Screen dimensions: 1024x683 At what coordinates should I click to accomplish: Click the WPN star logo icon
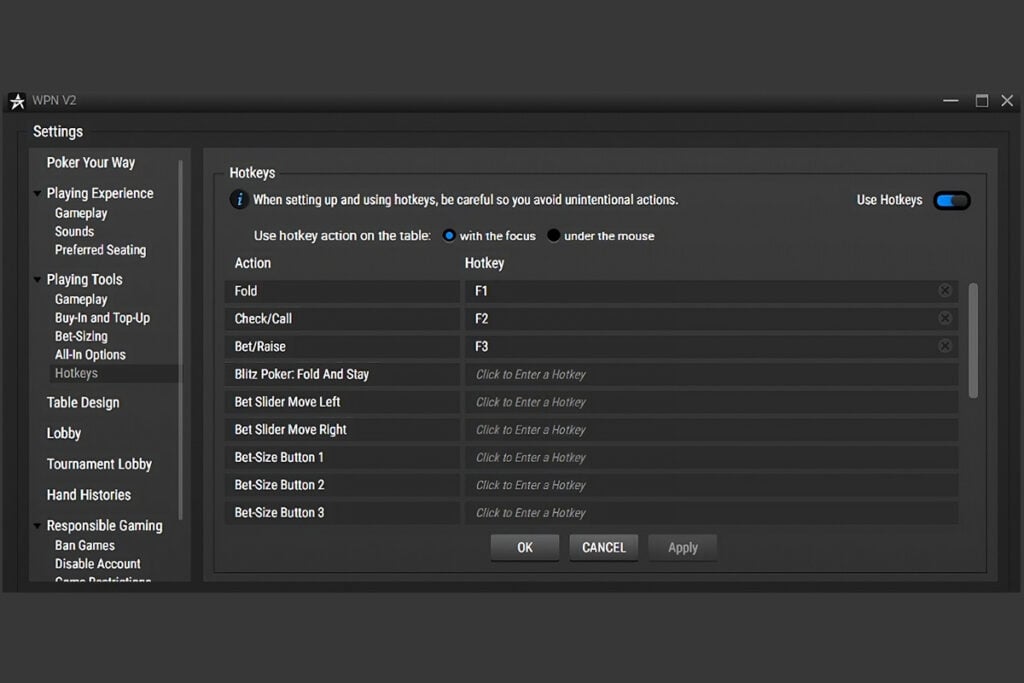click(x=17, y=101)
